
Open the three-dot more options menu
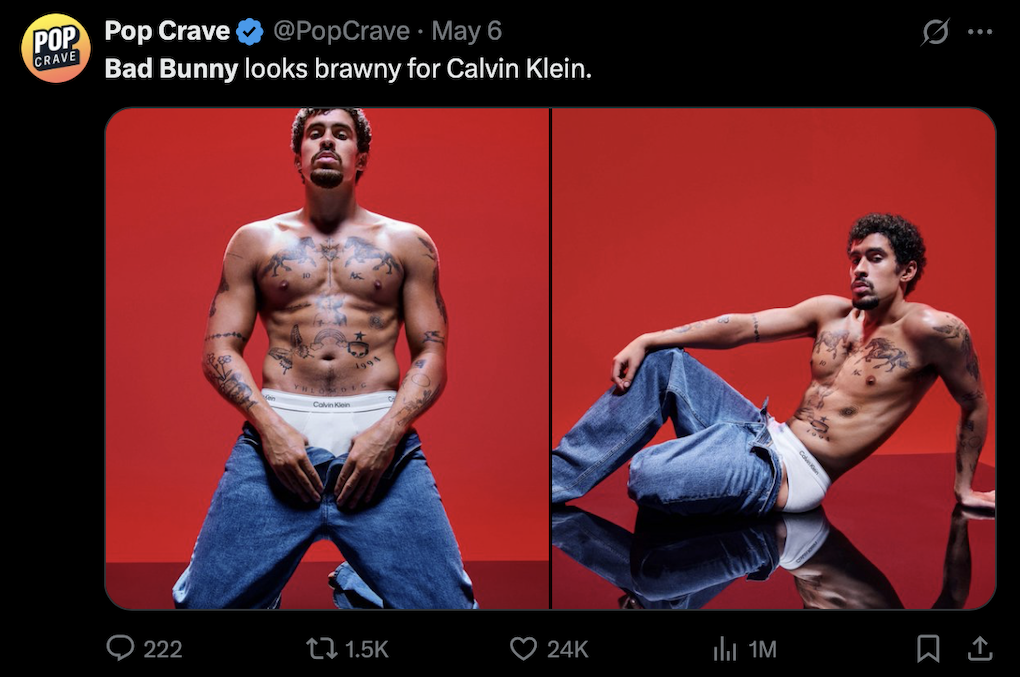(980, 32)
